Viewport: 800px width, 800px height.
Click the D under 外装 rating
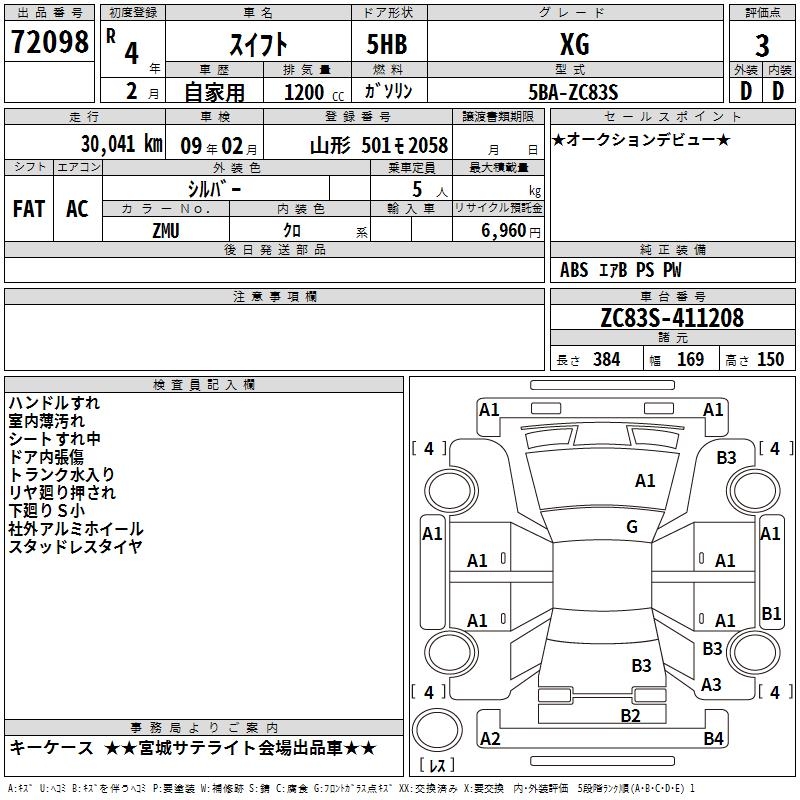click(745, 91)
